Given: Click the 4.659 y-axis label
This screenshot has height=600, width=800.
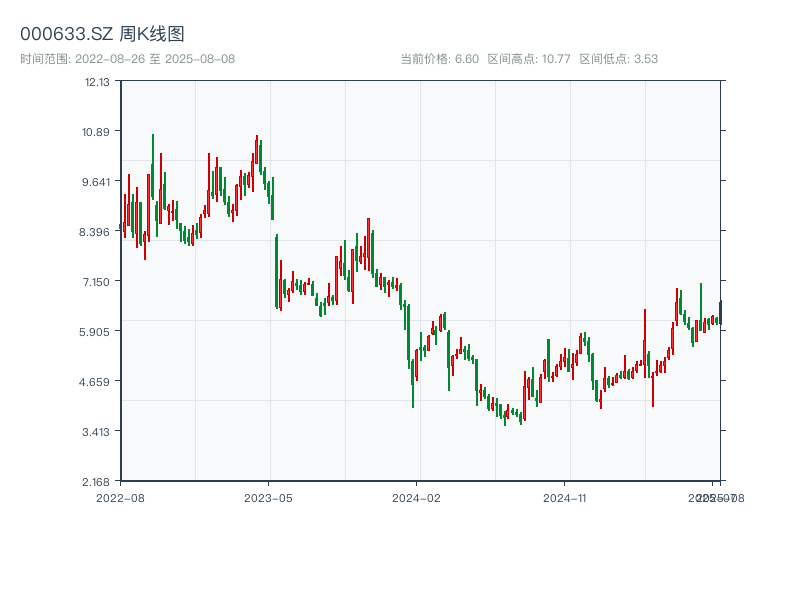Looking at the screenshot, I should (x=94, y=382).
